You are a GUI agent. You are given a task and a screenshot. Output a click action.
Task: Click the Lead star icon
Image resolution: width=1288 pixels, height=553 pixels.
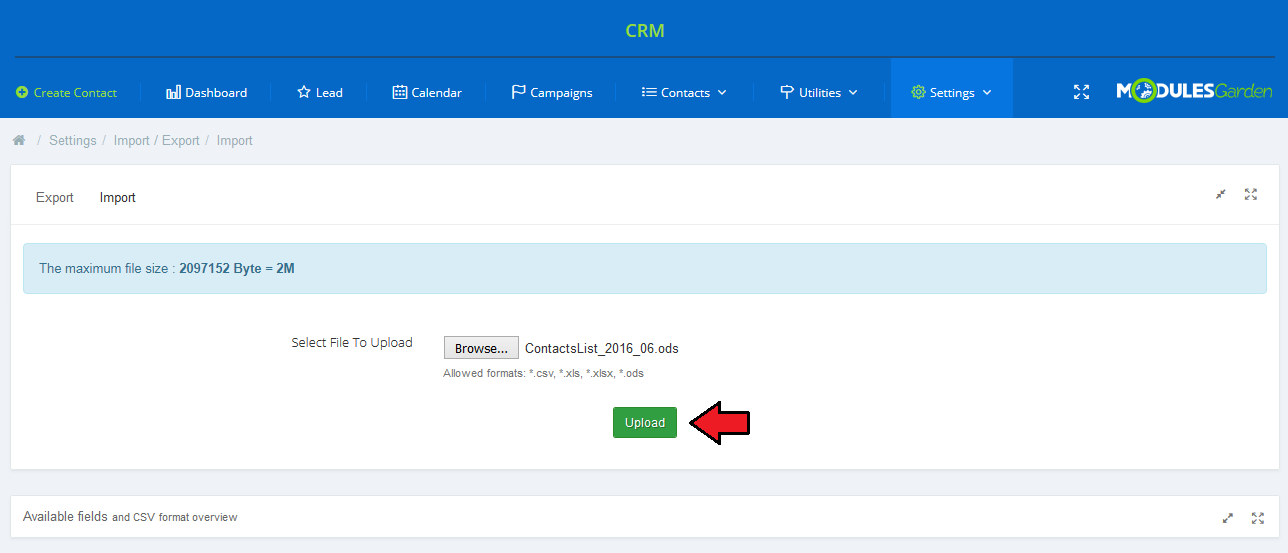click(304, 92)
